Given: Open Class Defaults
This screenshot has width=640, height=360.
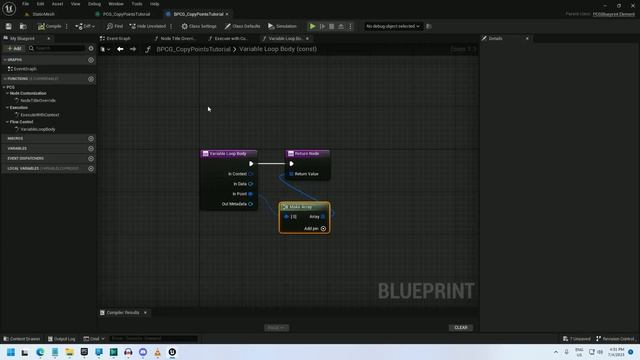Looking at the screenshot, I should click(x=242, y=26).
